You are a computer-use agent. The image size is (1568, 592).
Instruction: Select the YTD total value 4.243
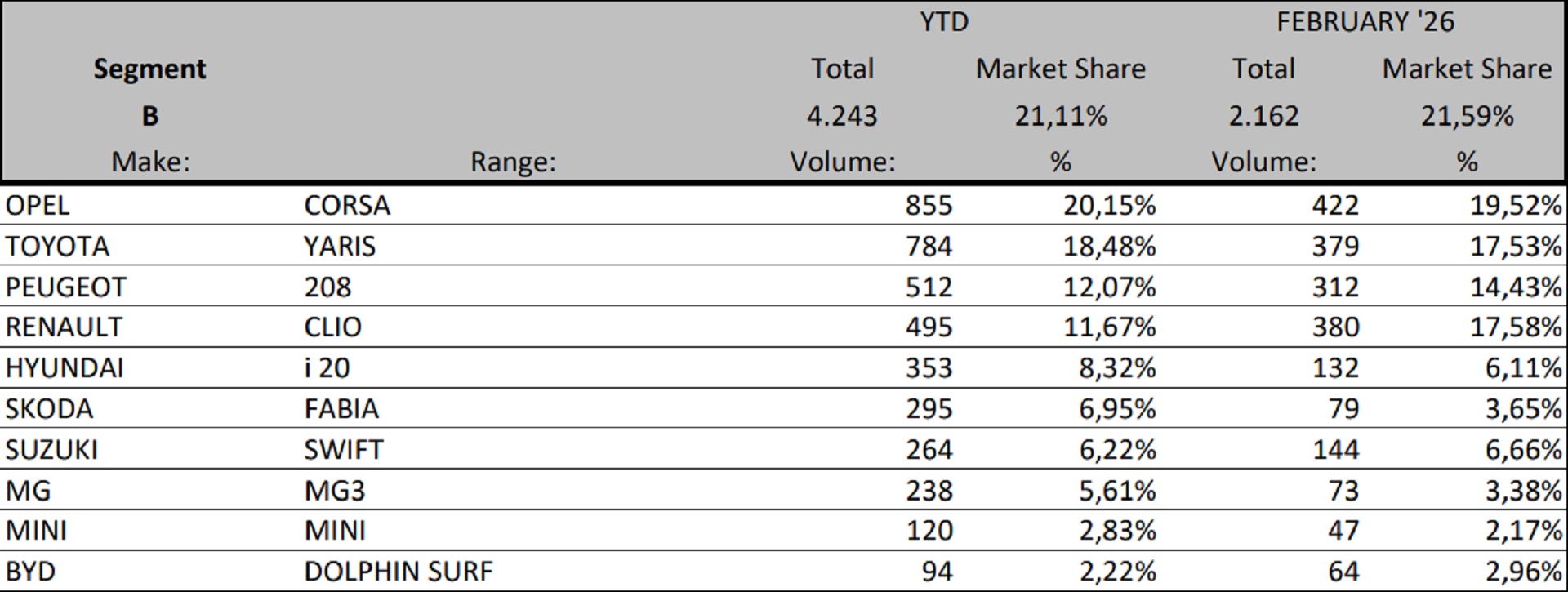point(842,116)
